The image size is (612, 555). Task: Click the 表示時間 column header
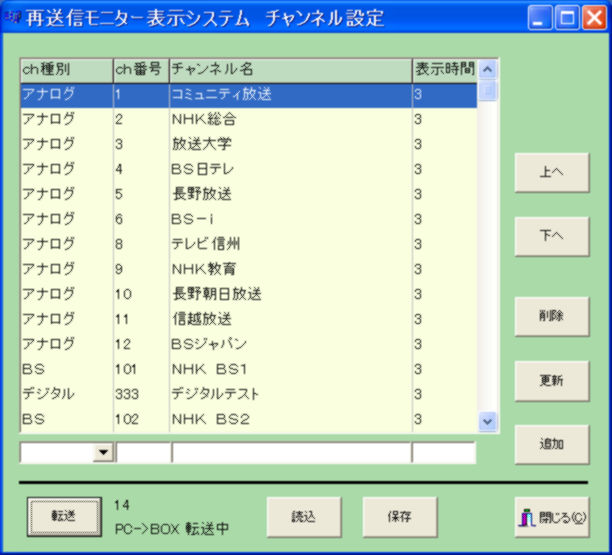445,70
